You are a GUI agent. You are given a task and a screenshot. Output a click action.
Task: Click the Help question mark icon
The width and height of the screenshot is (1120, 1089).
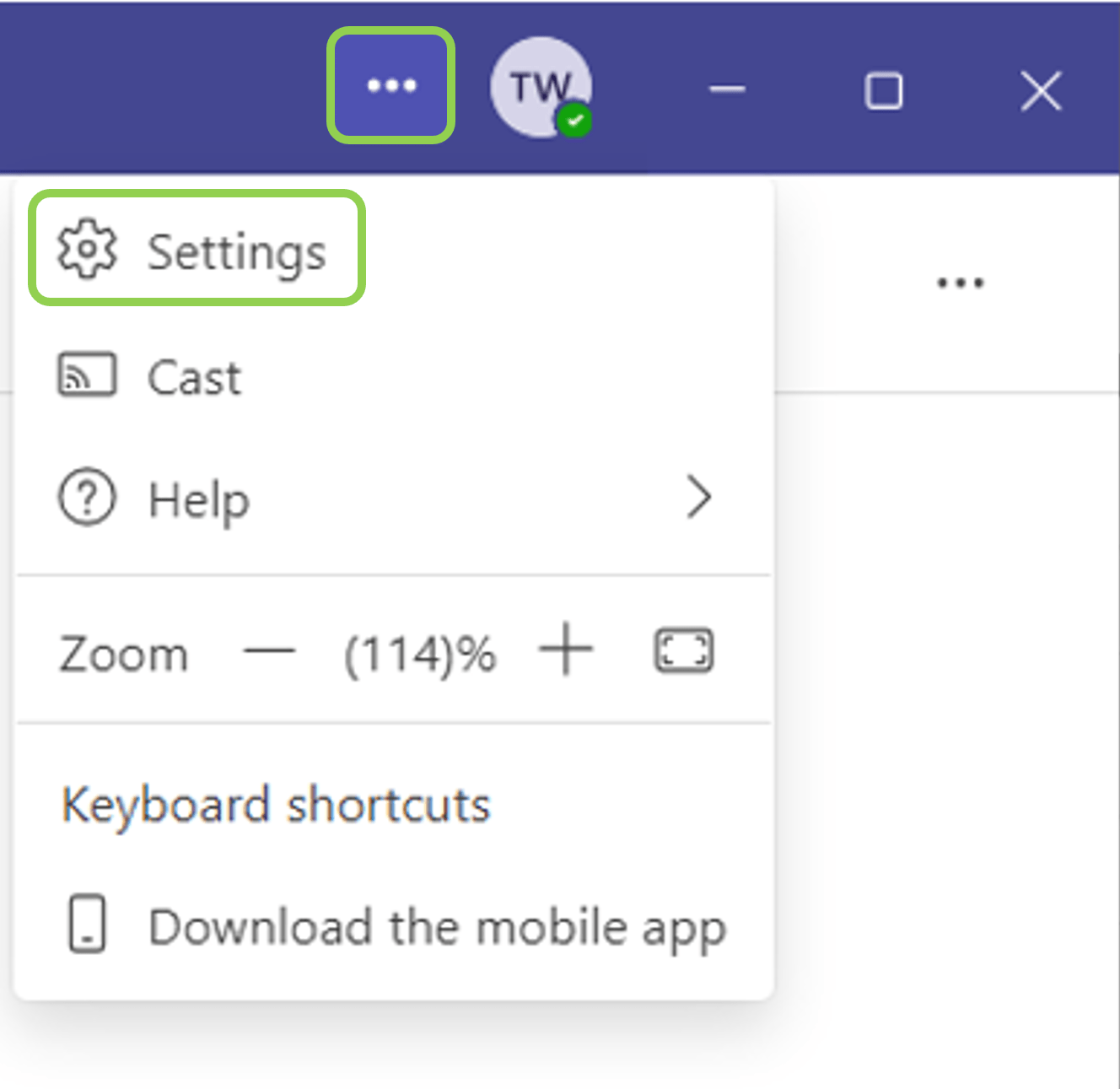coord(86,498)
